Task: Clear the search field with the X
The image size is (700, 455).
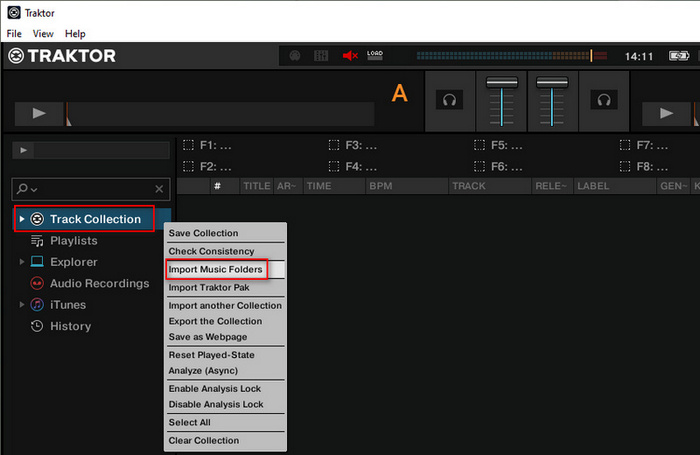Action: (159, 189)
